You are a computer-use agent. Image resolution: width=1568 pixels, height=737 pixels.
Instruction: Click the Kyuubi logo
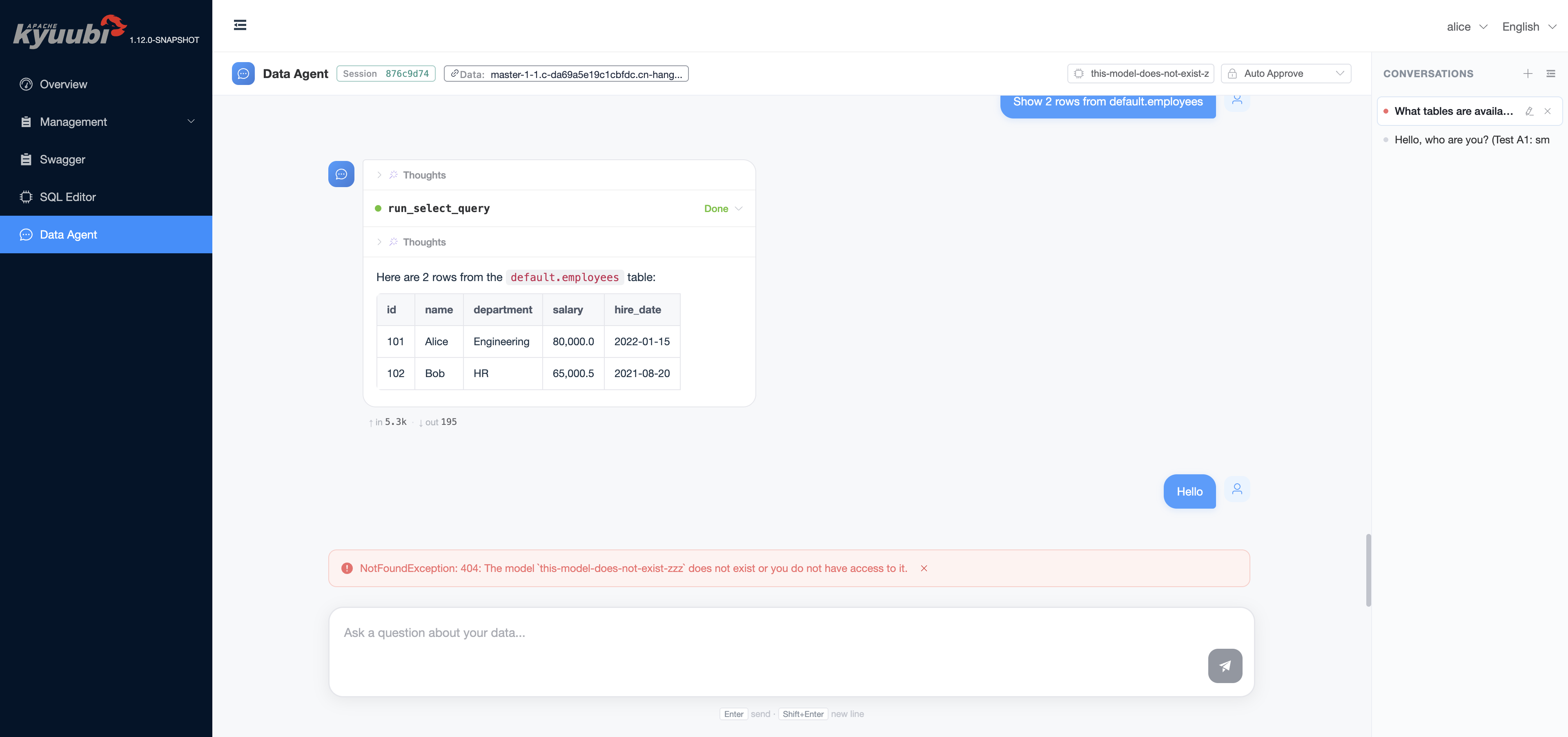tap(69, 31)
